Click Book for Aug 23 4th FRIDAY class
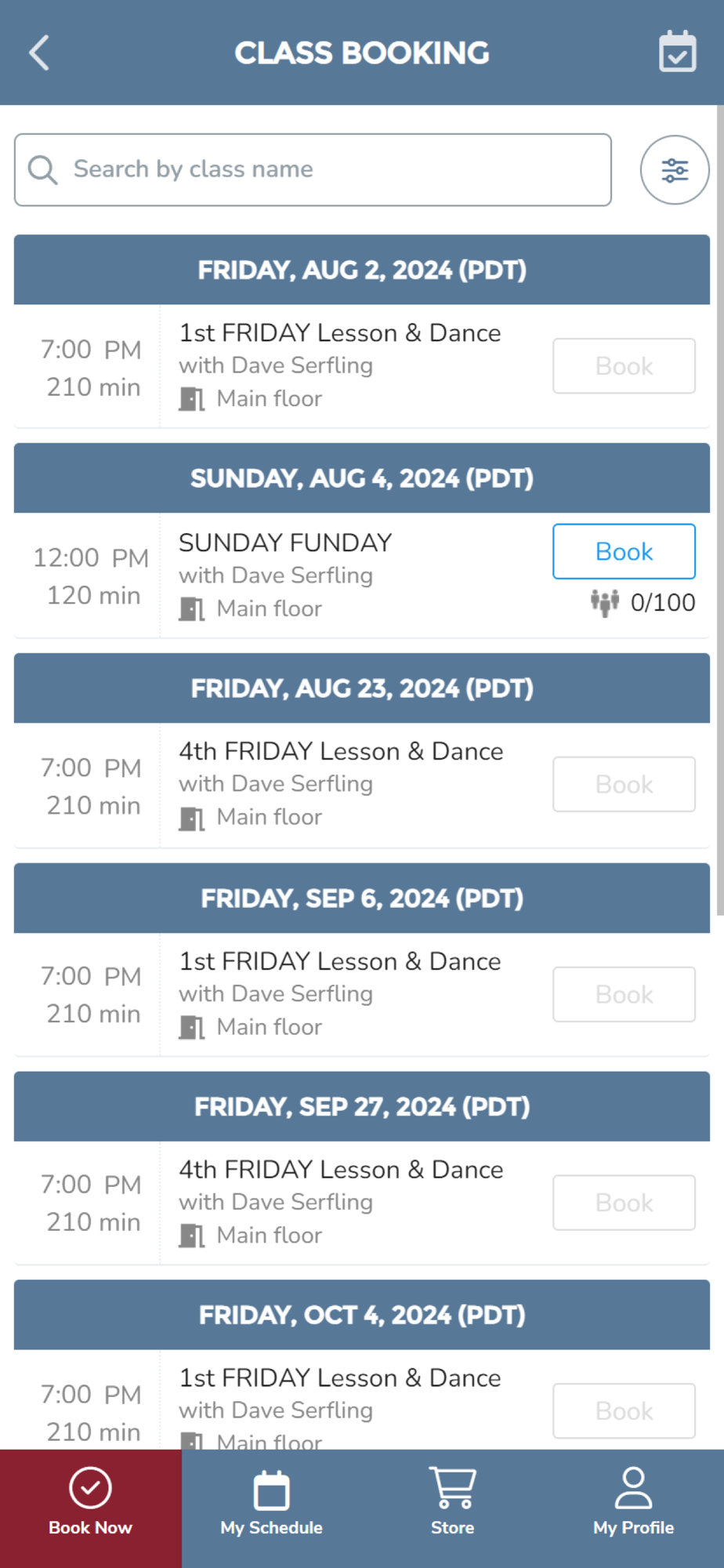The height and width of the screenshot is (1568, 724). click(624, 784)
